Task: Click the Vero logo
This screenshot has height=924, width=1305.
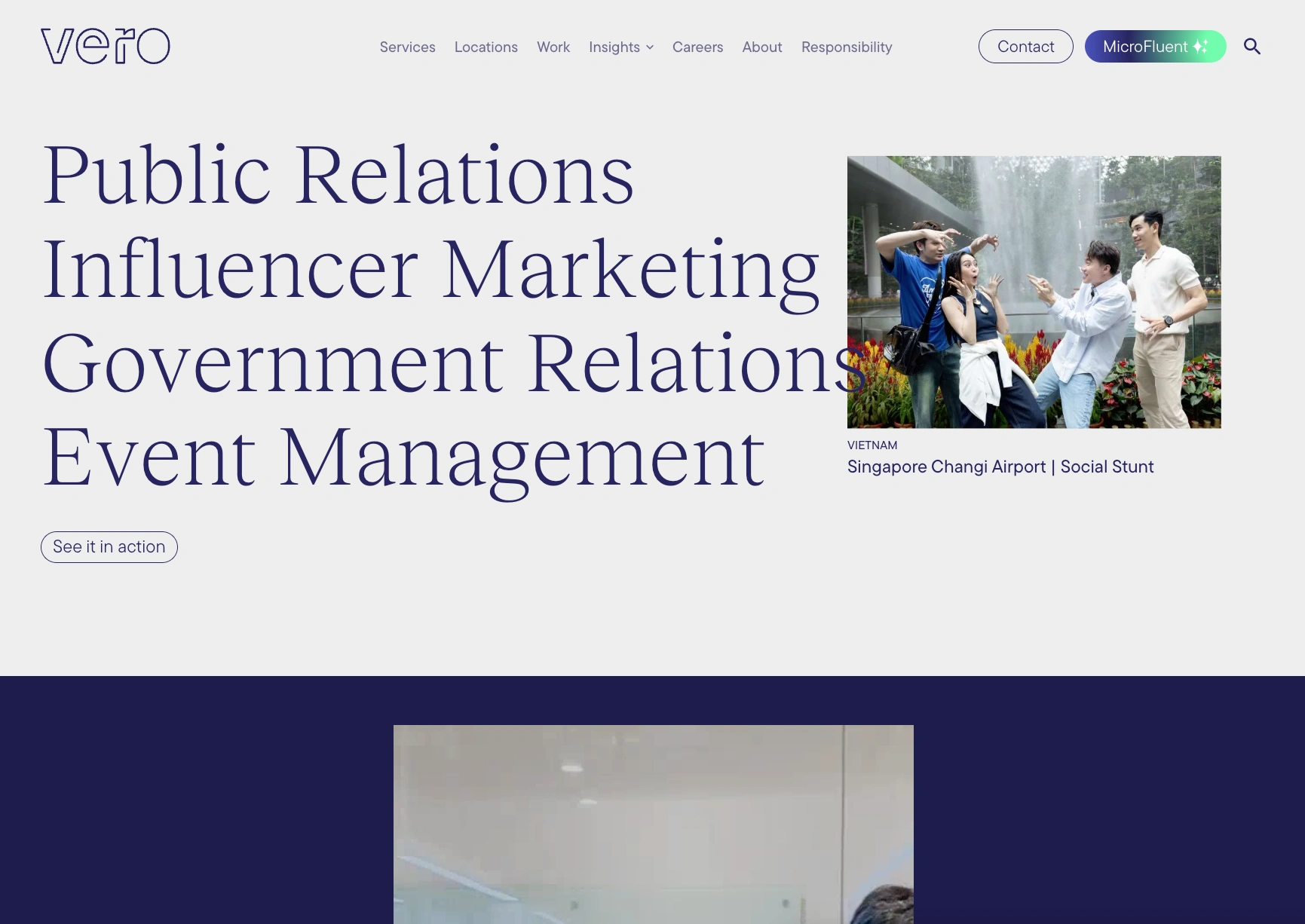Action: coord(106,46)
